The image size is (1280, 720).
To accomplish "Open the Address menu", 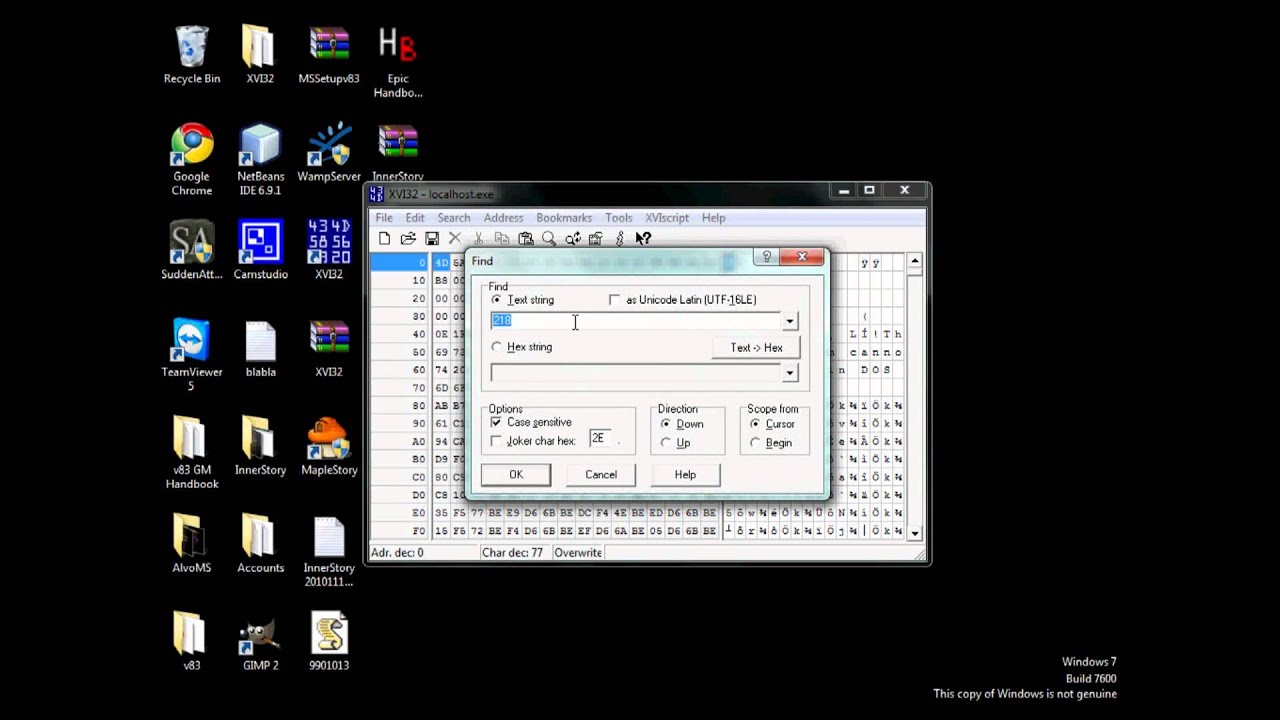I will [x=503, y=217].
